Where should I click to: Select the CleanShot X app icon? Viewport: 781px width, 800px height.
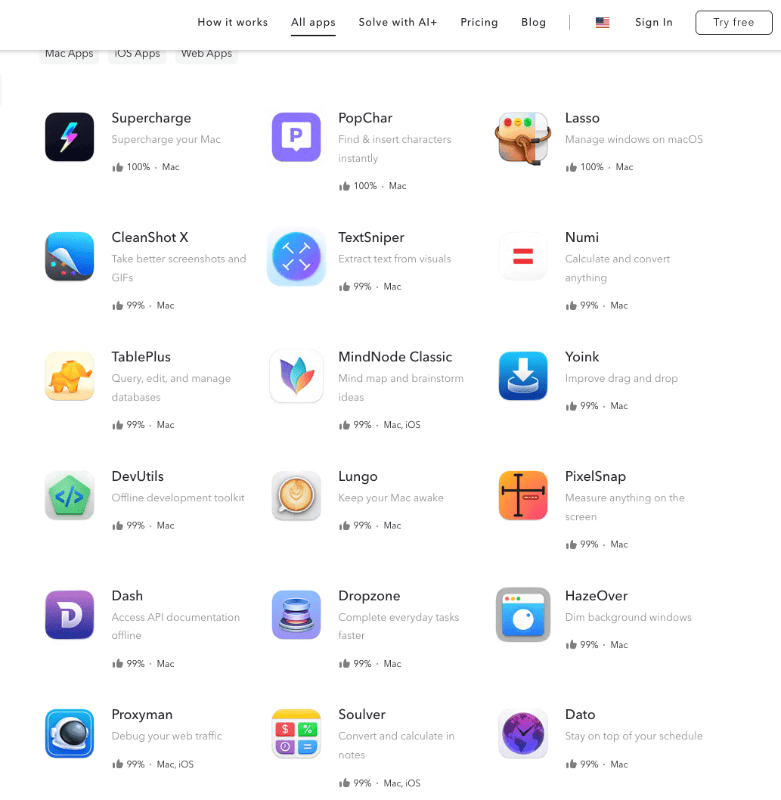coord(69,256)
